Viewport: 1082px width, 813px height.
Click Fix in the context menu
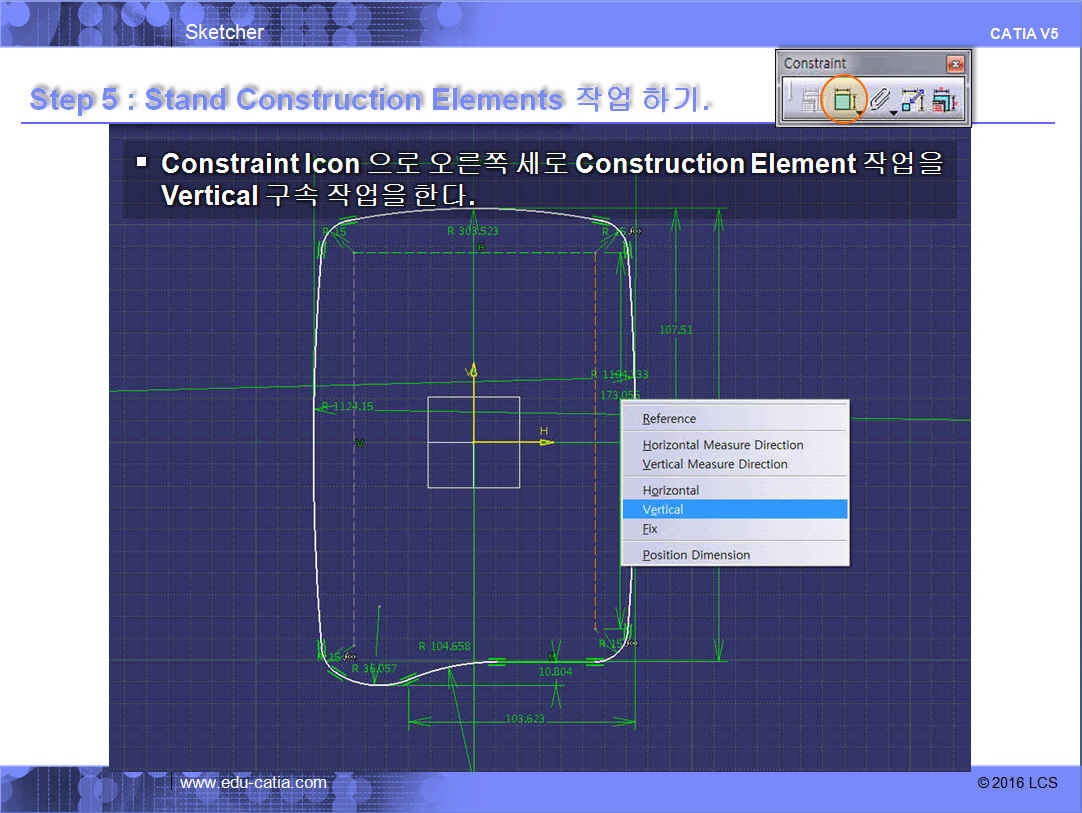tap(650, 529)
